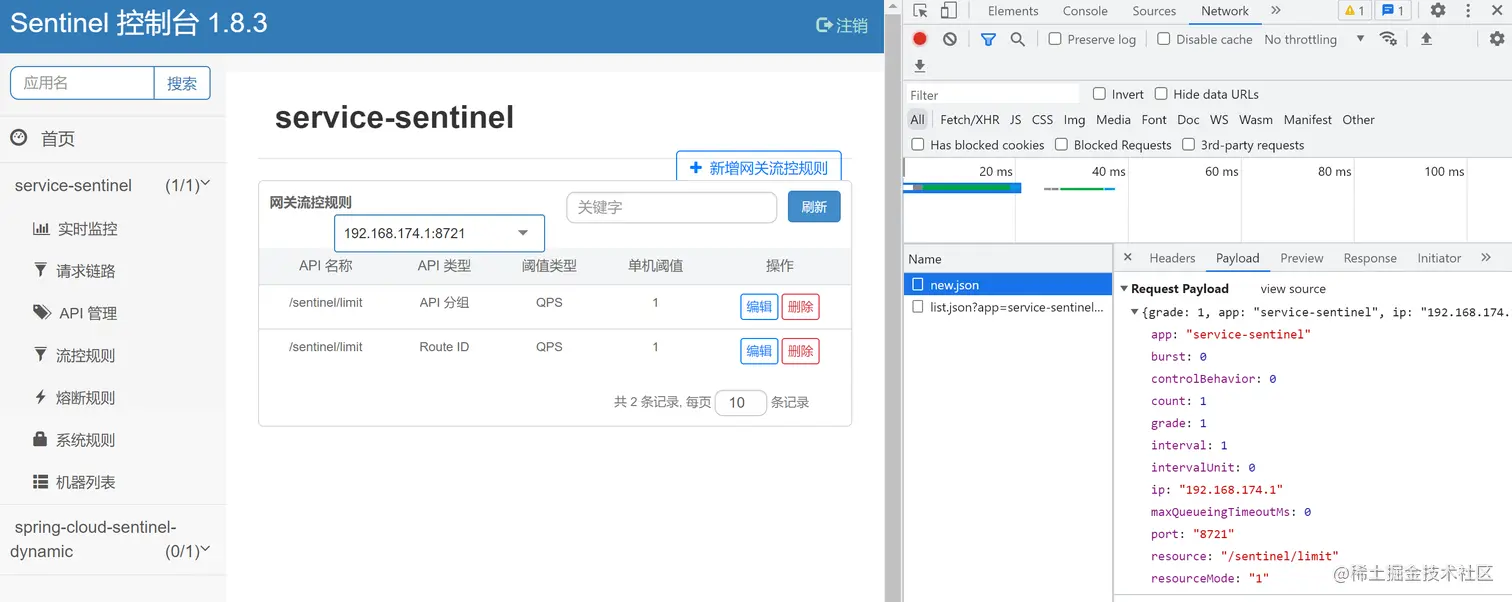Image resolution: width=1512 pixels, height=602 pixels.
Task: Select the new.json request row
Action: pyautogui.click(x=1008, y=285)
